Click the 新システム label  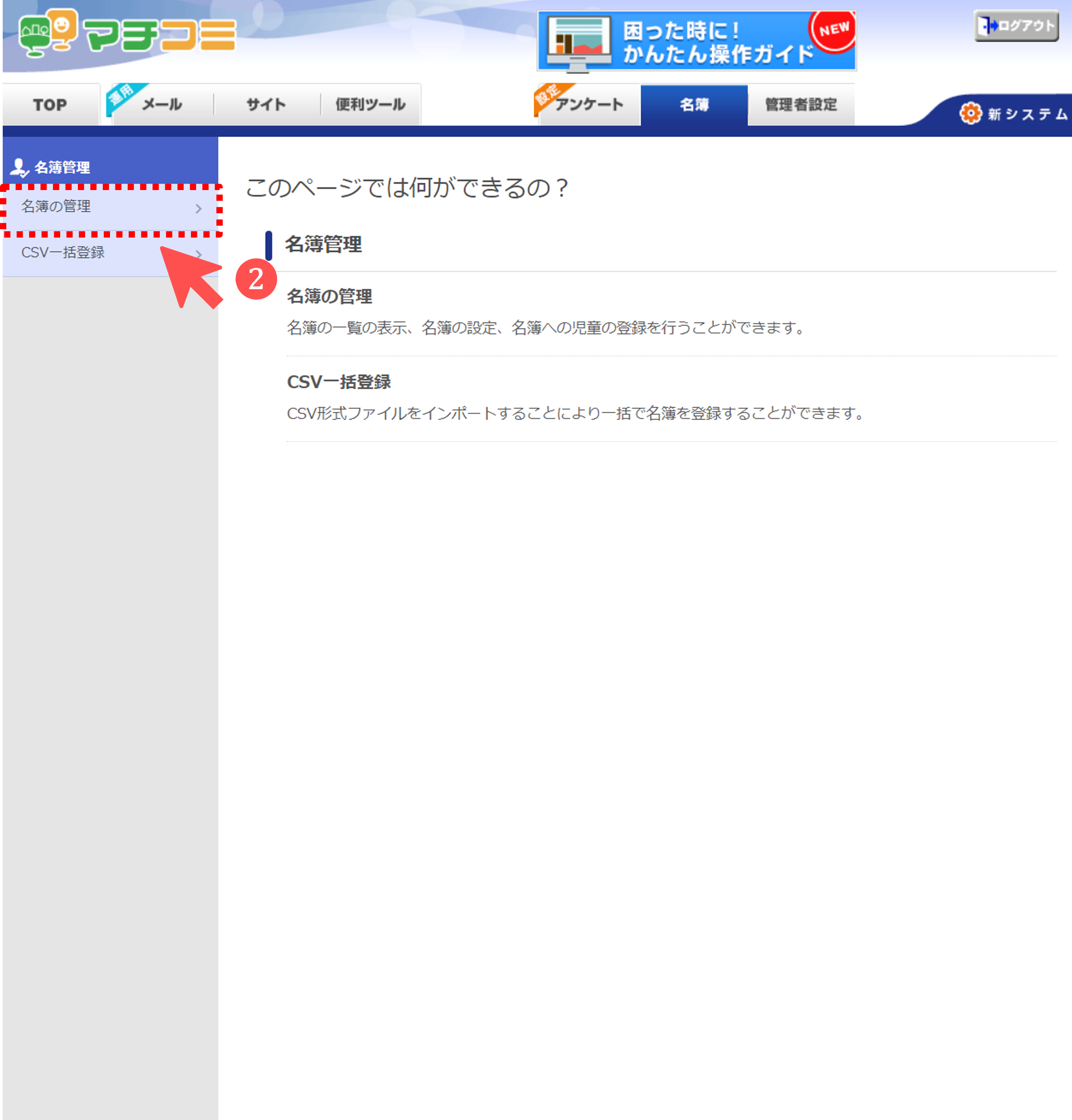click(1028, 114)
